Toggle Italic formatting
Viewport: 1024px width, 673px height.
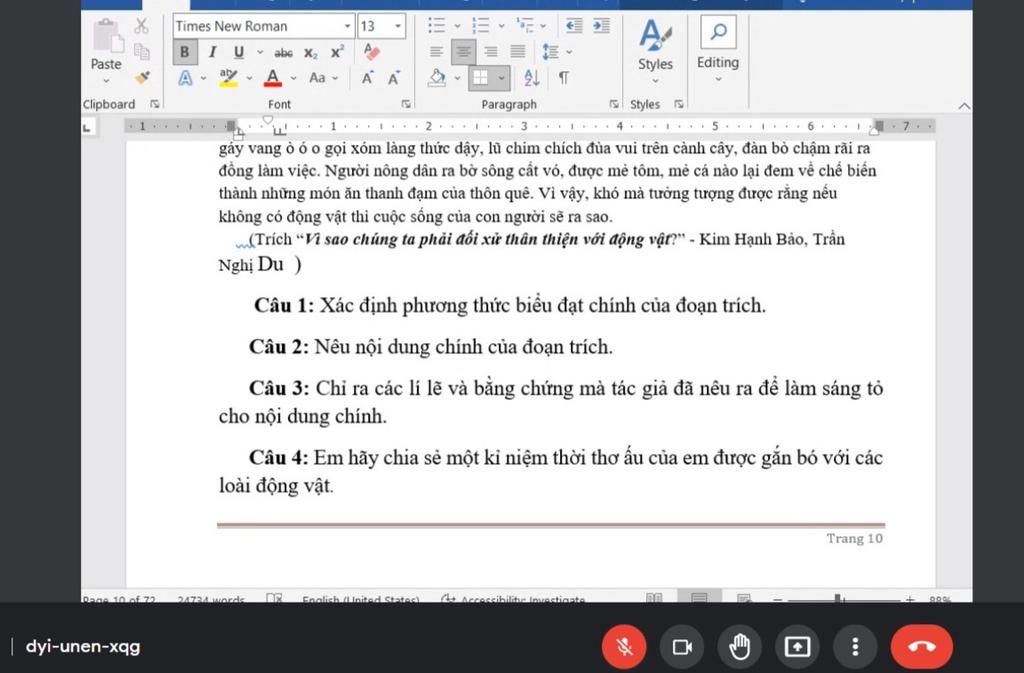coord(212,52)
